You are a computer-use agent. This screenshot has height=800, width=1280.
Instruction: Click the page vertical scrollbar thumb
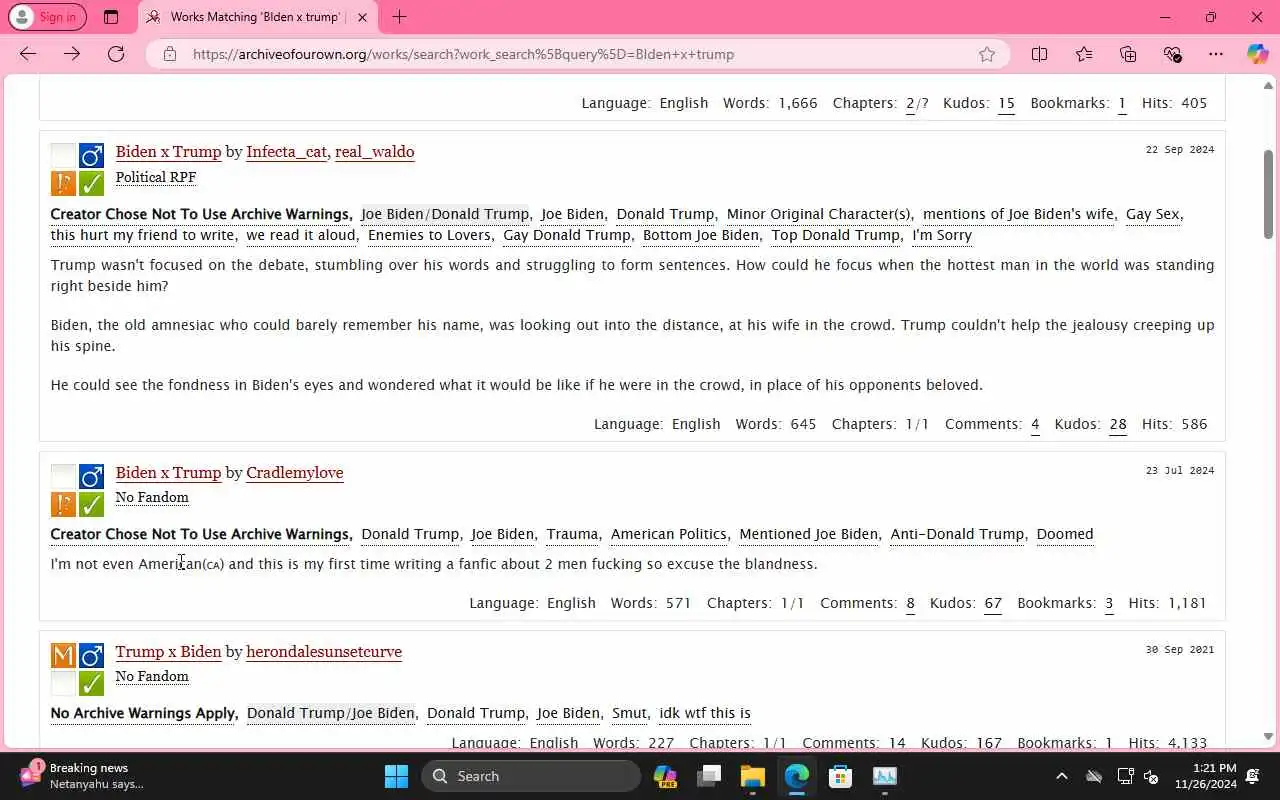click(x=1269, y=194)
